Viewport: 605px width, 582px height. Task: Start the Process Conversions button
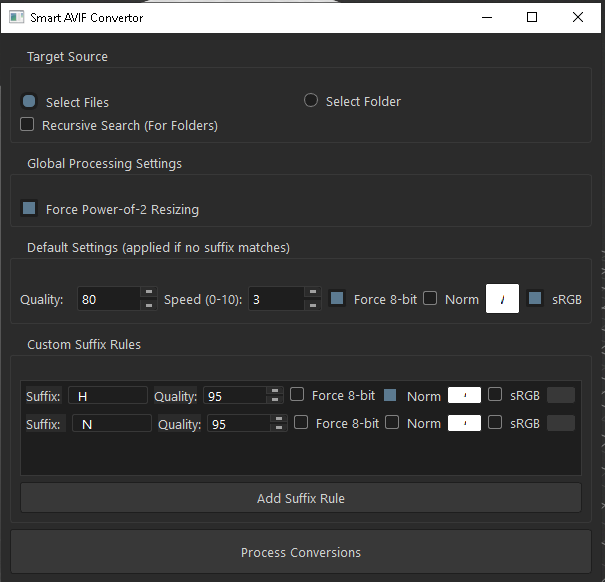click(301, 552)
